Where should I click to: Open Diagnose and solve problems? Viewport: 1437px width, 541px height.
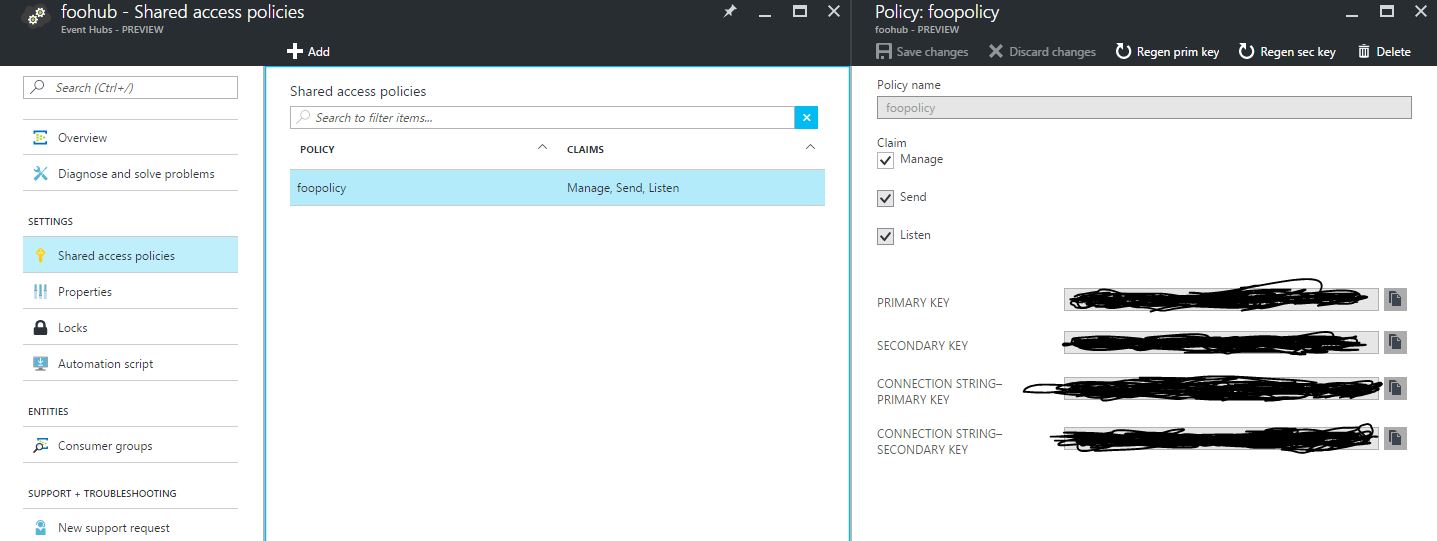point(136,174)
